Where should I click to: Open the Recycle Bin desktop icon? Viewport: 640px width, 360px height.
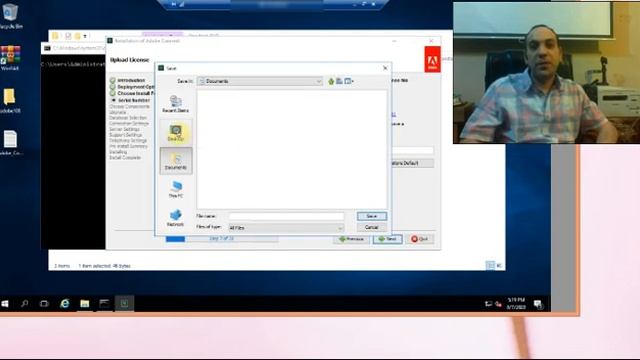(10, 16)
